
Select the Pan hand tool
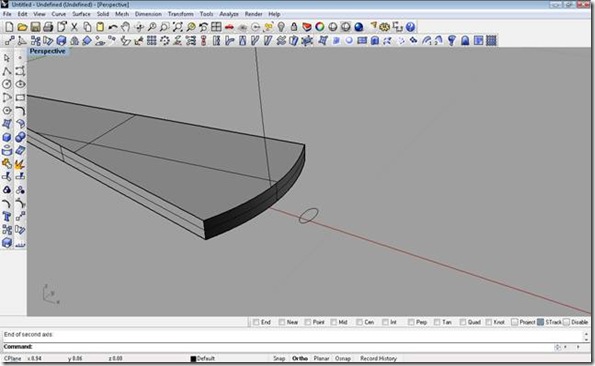126,27
